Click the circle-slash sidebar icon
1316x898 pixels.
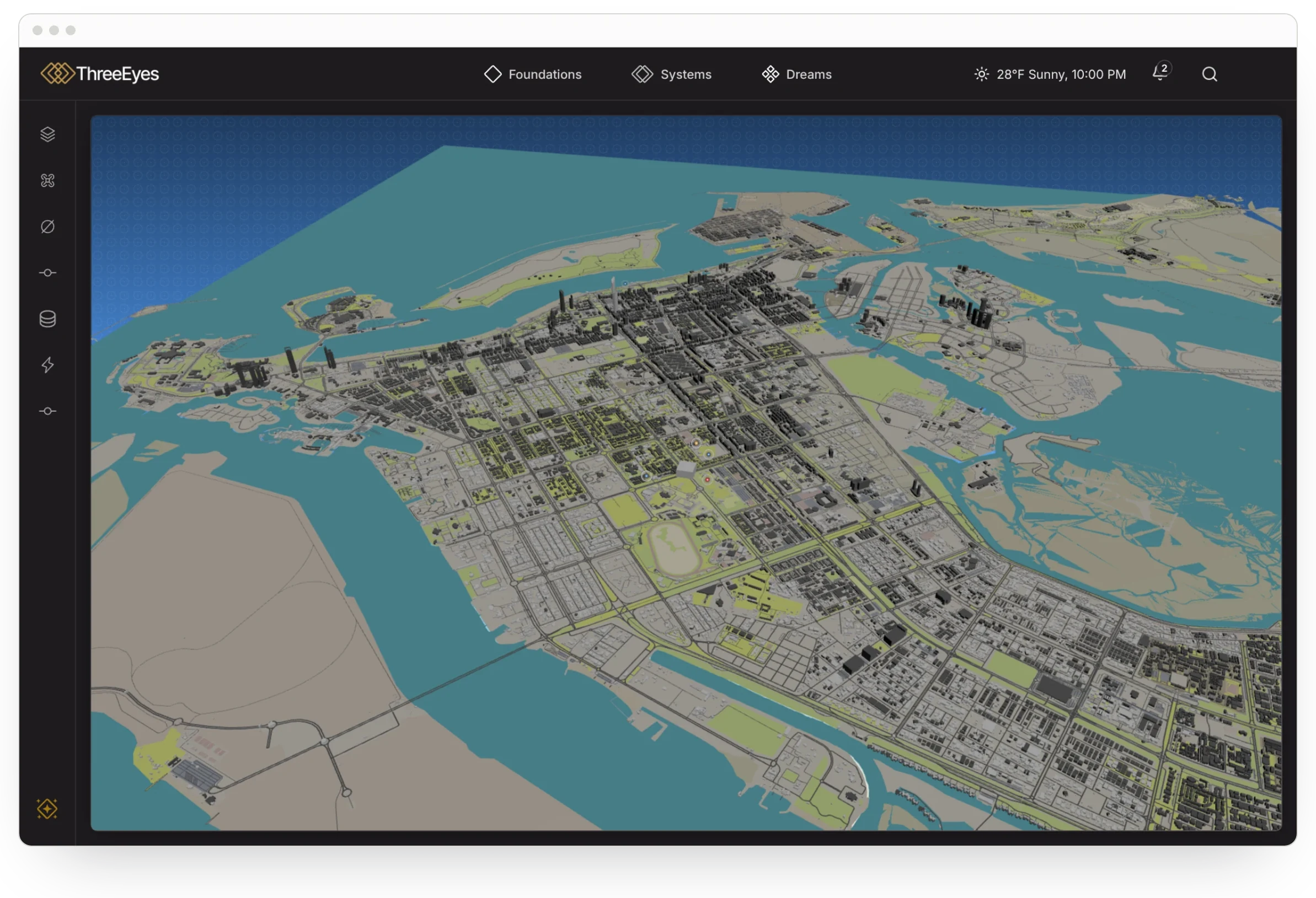pos(47,227)
